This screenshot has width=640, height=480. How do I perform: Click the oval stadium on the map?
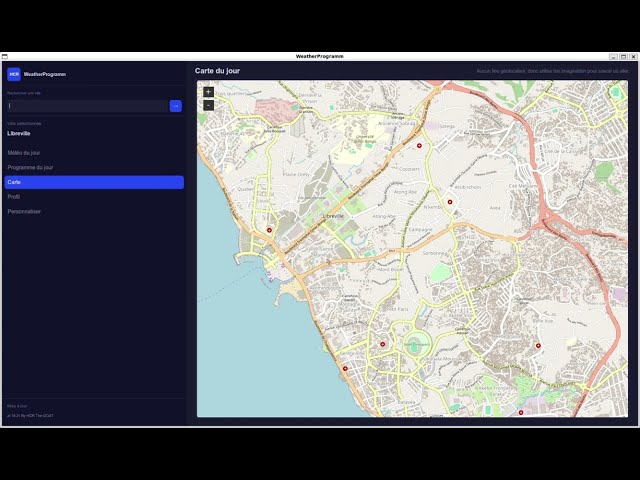[x=417, y=344]
